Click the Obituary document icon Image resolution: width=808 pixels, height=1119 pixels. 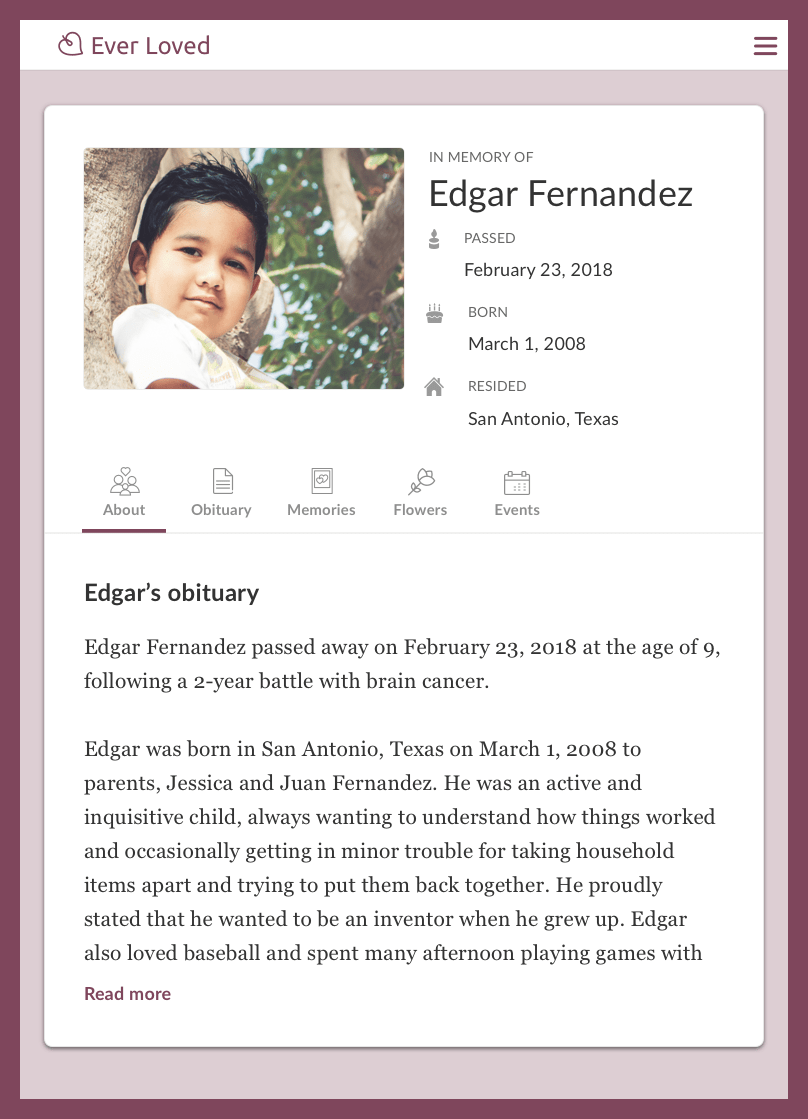coord(222,482)
